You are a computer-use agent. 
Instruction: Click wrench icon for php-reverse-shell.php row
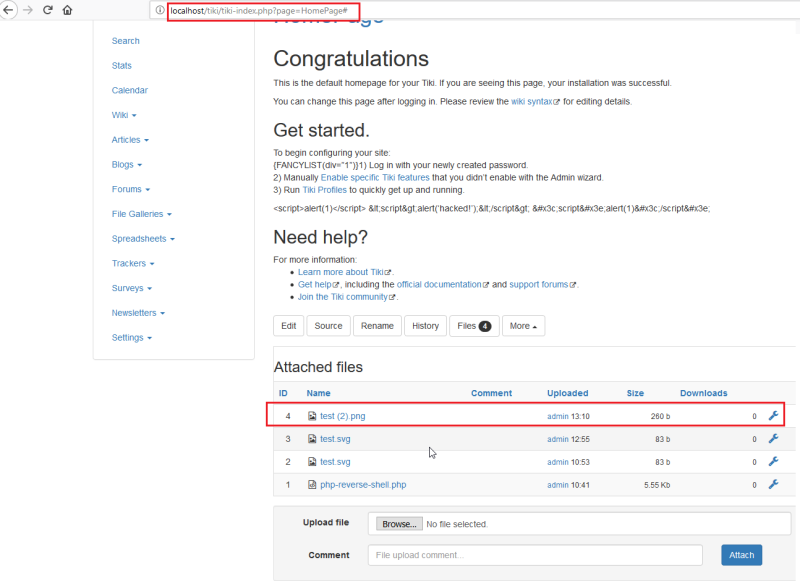(x=773, y=485)
